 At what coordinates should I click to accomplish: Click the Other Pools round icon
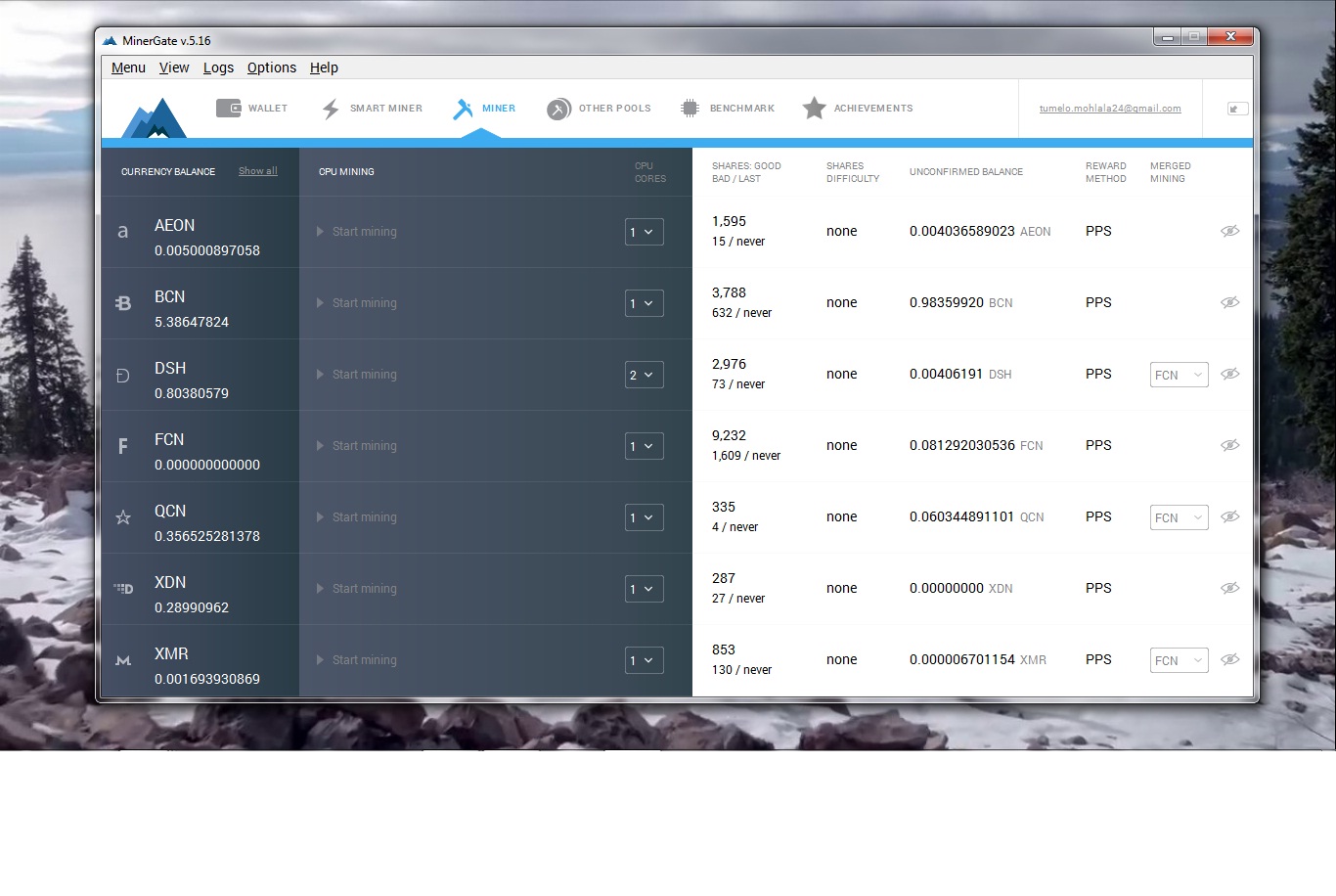click(x=558, y=109)
